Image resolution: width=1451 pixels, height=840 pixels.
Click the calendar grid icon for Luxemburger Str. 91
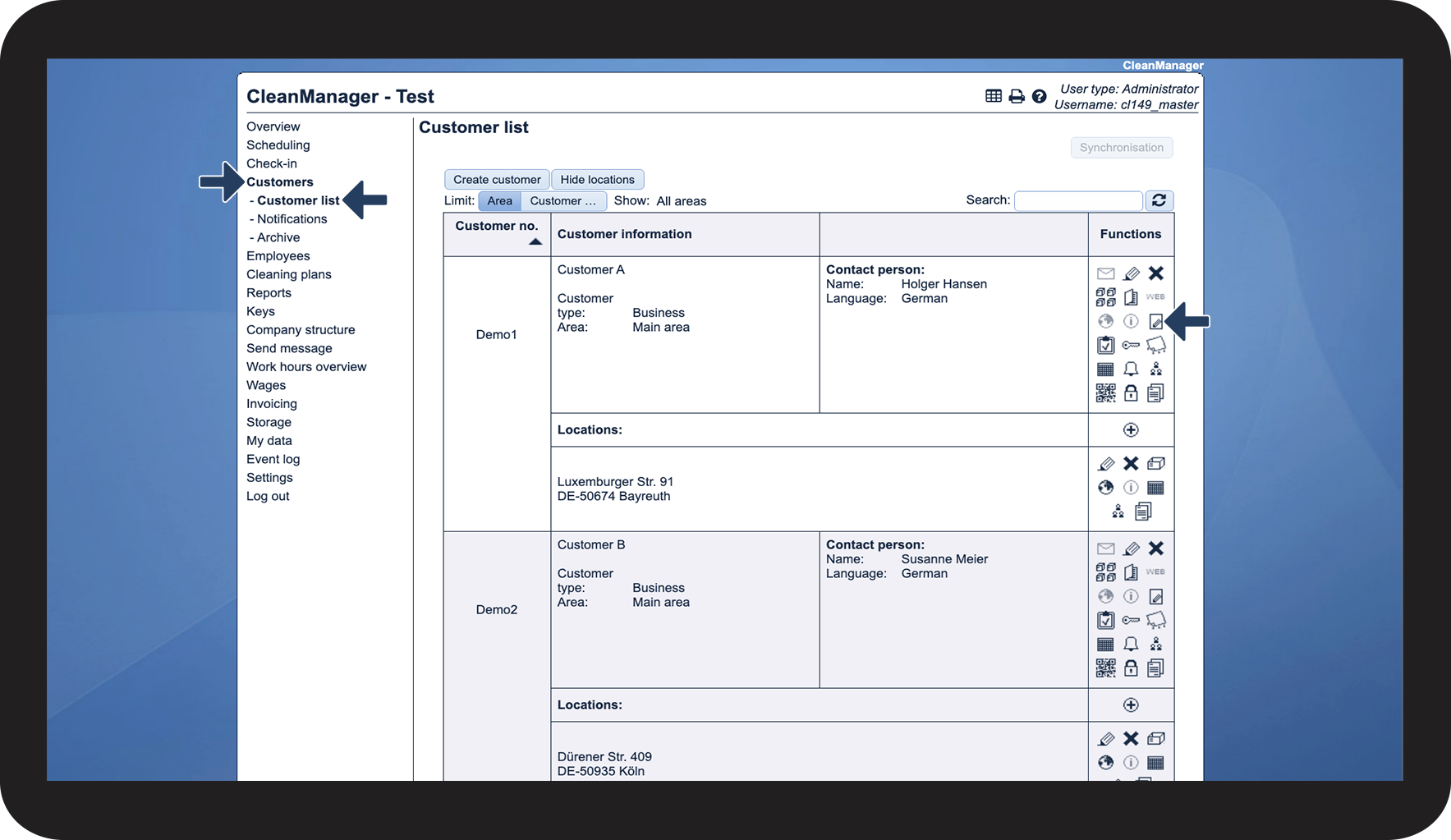pyautogui.click(x=1156, y=488)
